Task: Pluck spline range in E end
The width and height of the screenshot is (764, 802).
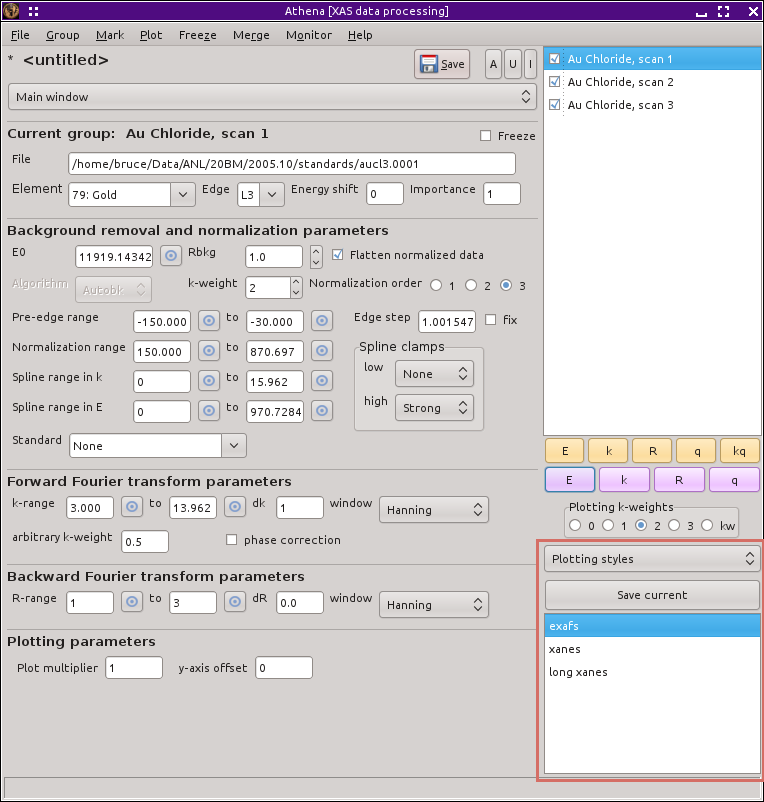Action: 322,411
